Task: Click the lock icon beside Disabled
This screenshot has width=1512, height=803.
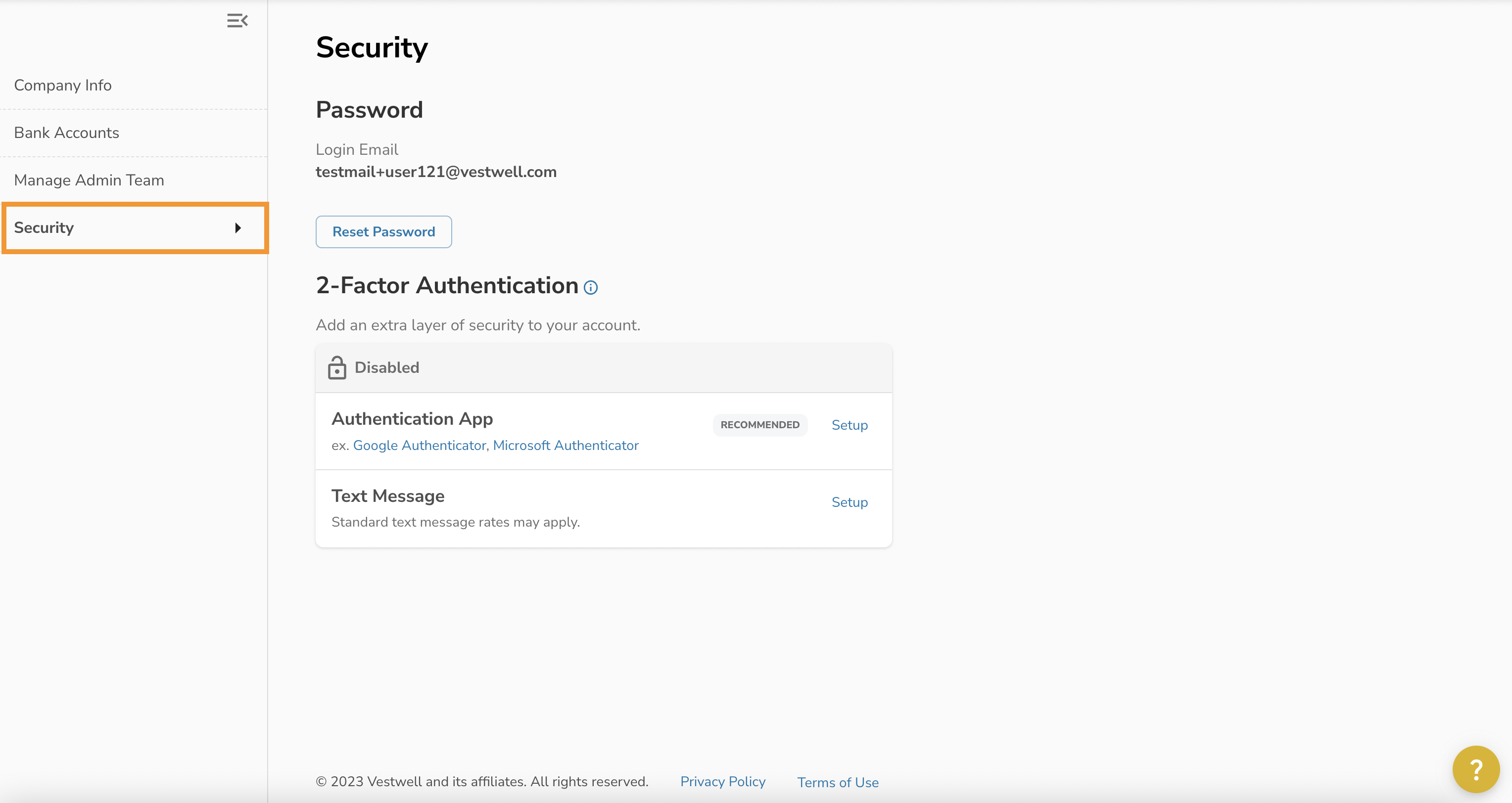Action: 337,368
